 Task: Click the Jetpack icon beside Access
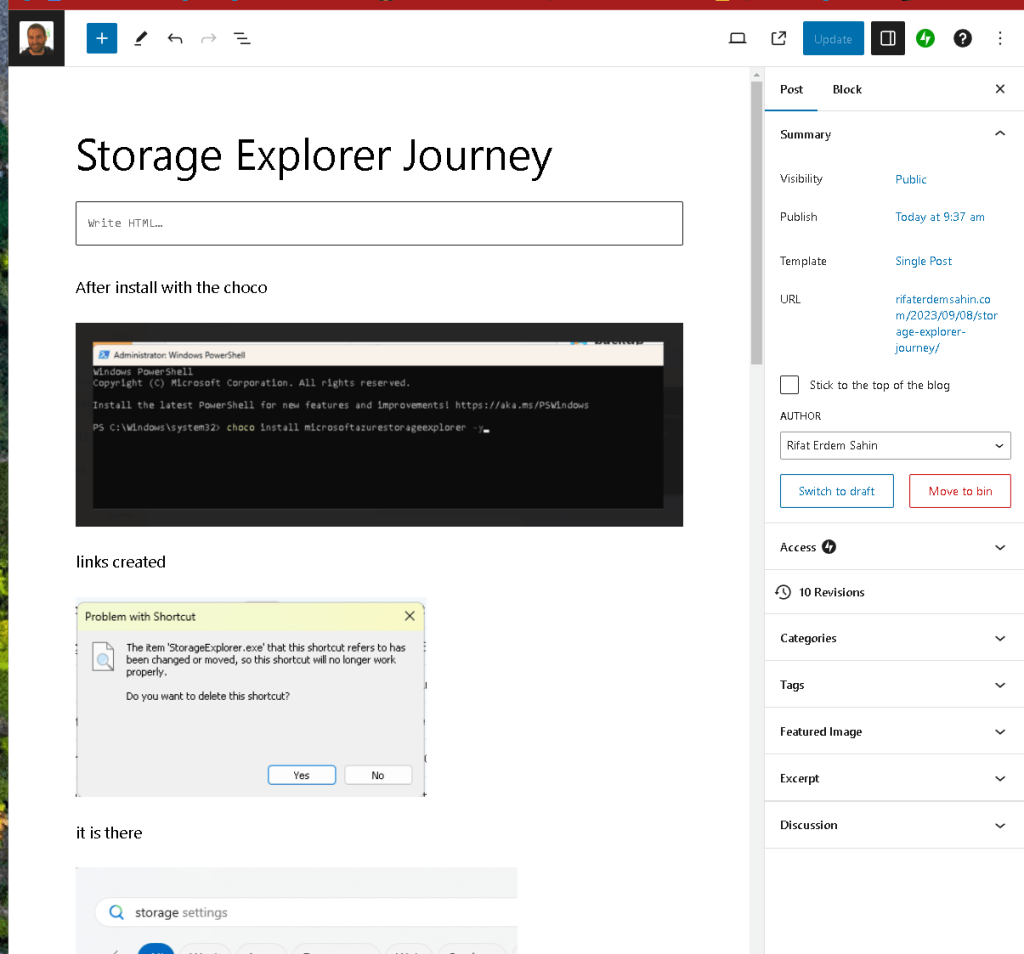coord(829,547)
